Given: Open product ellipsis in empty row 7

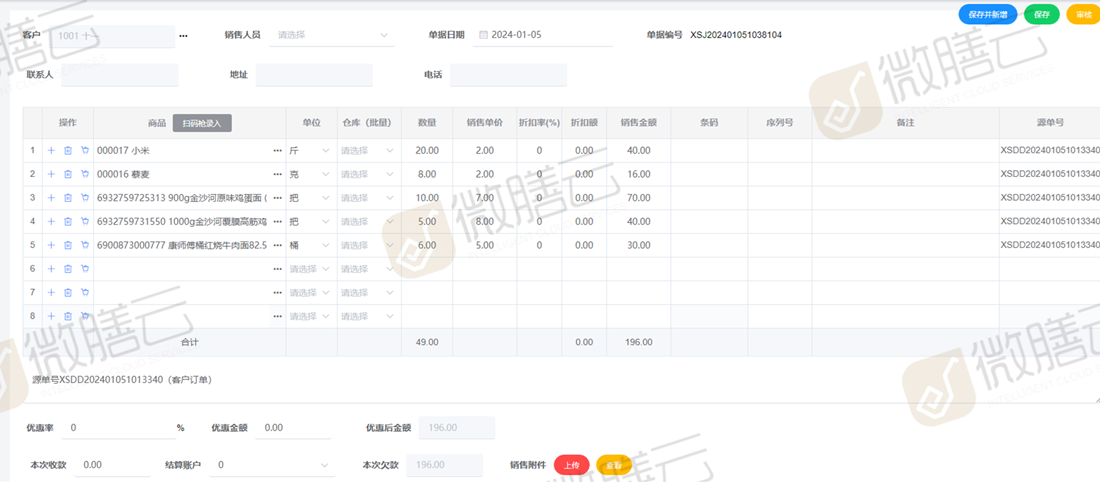Looking at the screenshot, I should 277,292.
